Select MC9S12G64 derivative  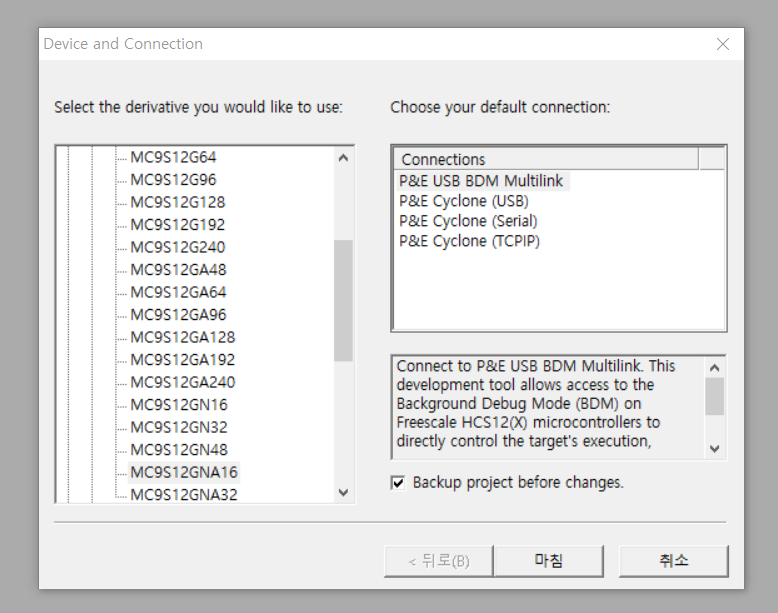(x=173, y=157)
